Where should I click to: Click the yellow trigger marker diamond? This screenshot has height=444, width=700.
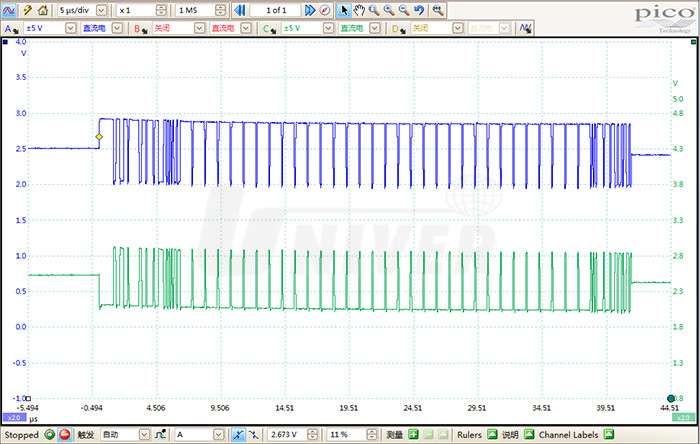tap(98, 136)
